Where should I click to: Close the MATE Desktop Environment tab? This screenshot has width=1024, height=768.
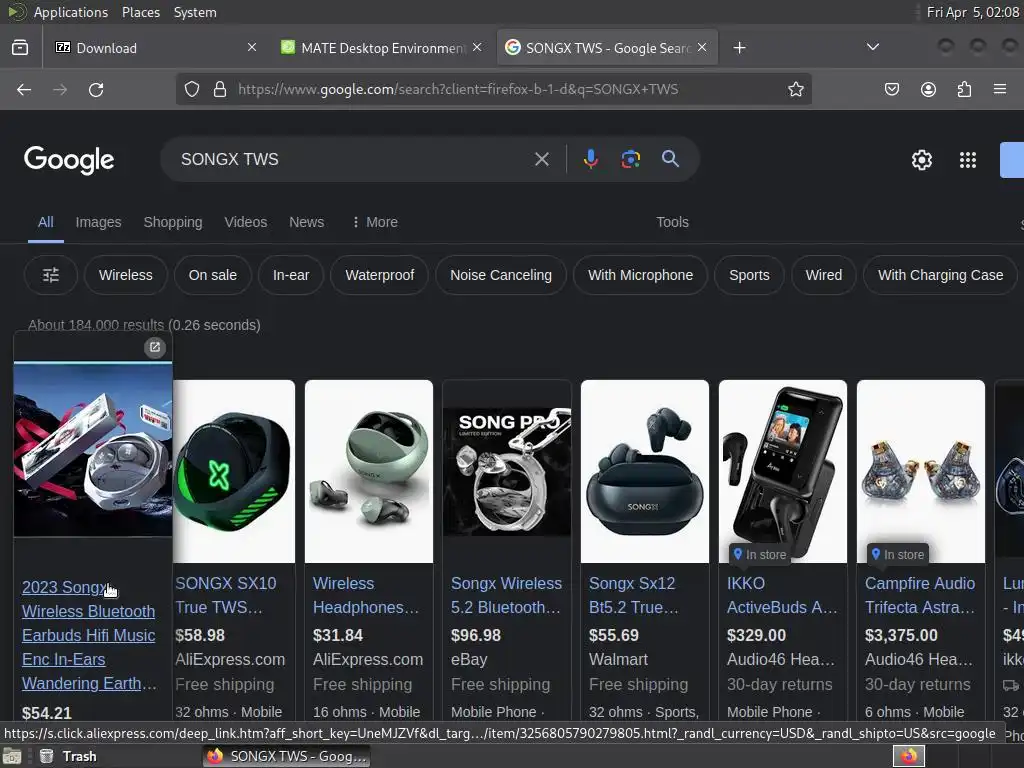click(477, 47)
